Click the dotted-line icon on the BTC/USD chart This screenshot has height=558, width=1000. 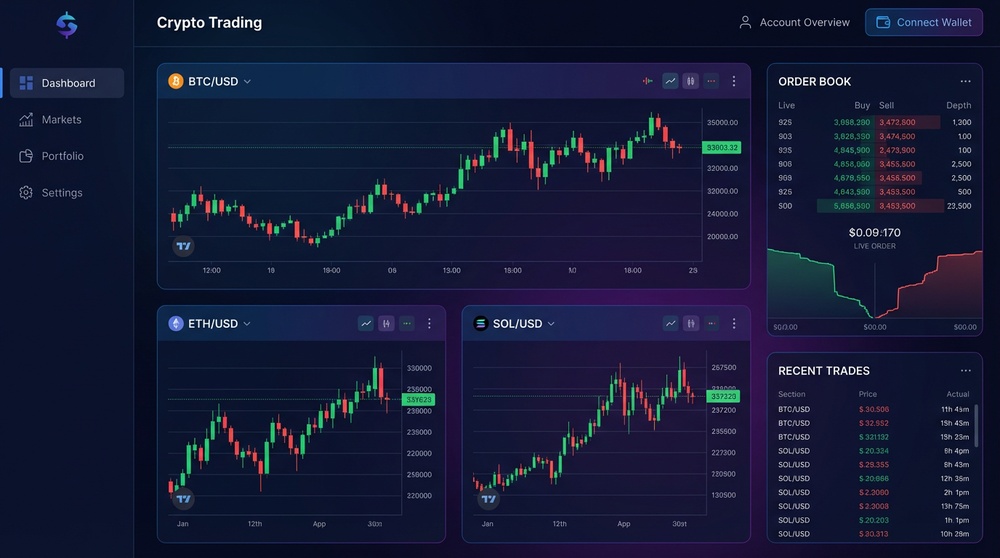coord(711,81)
